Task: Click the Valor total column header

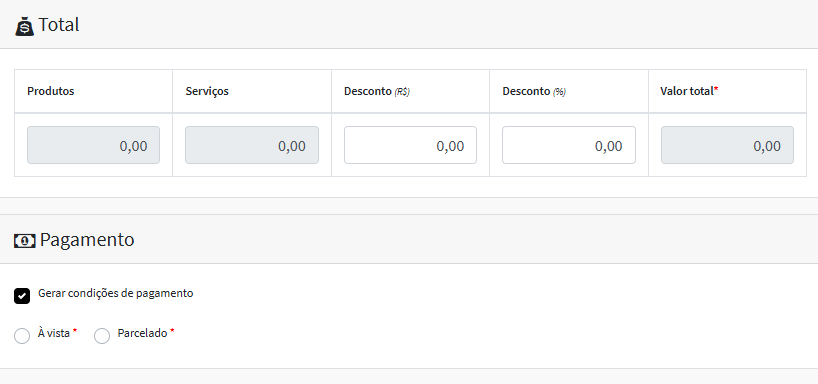Action: 689,91
